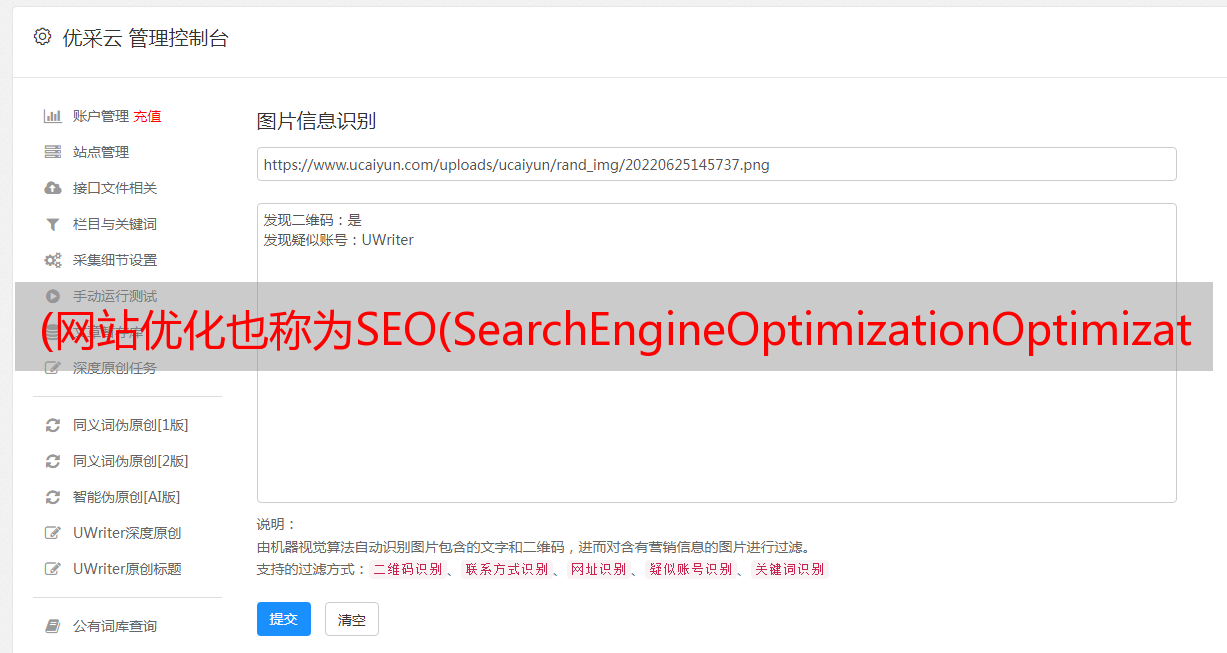Click the edit icon beside UWriter深度原创
Image resolution: width=1227 pixels, height=653 pixels.
(x=53, y=533)
